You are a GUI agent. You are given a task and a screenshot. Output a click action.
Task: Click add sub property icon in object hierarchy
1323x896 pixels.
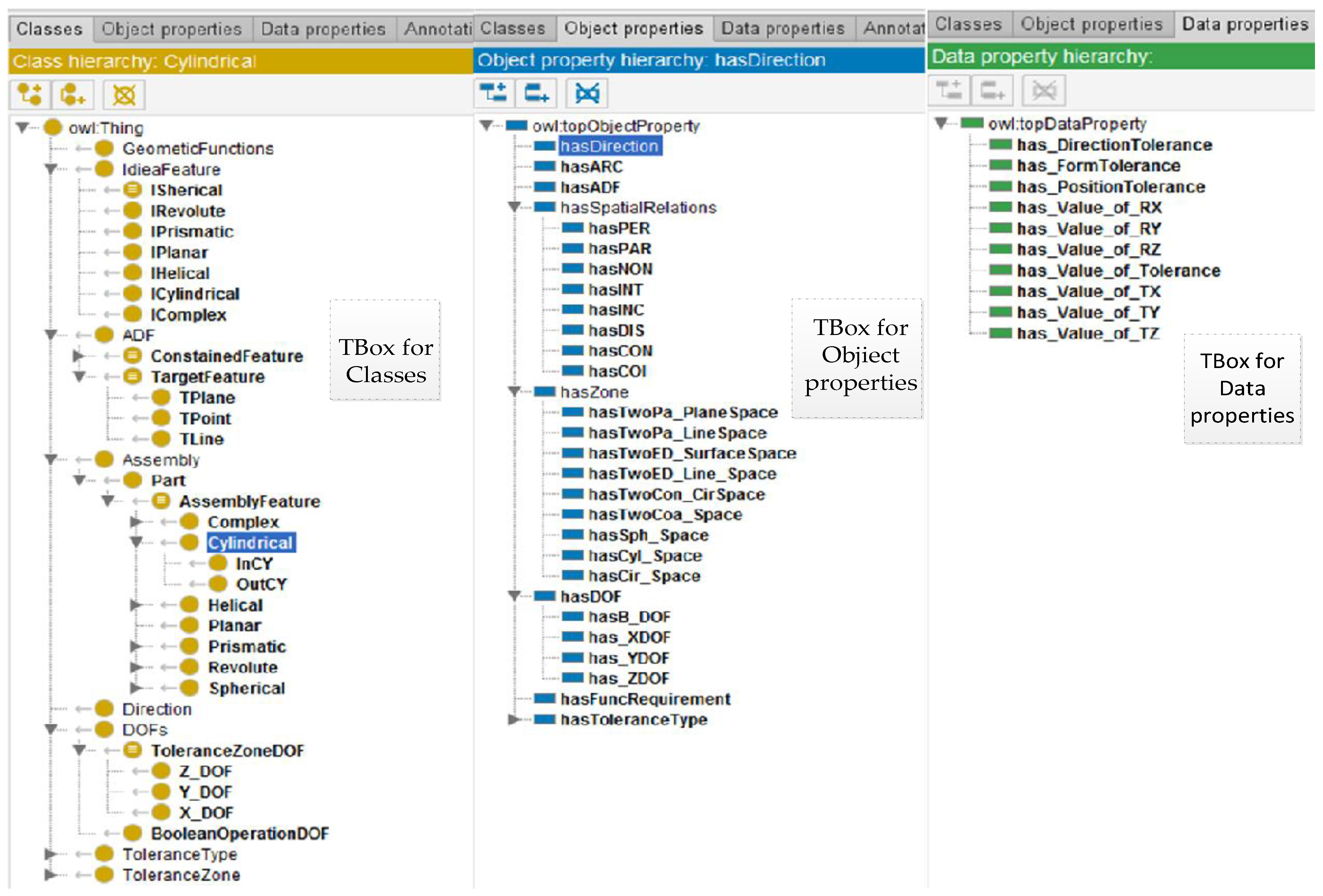[493, 92]
